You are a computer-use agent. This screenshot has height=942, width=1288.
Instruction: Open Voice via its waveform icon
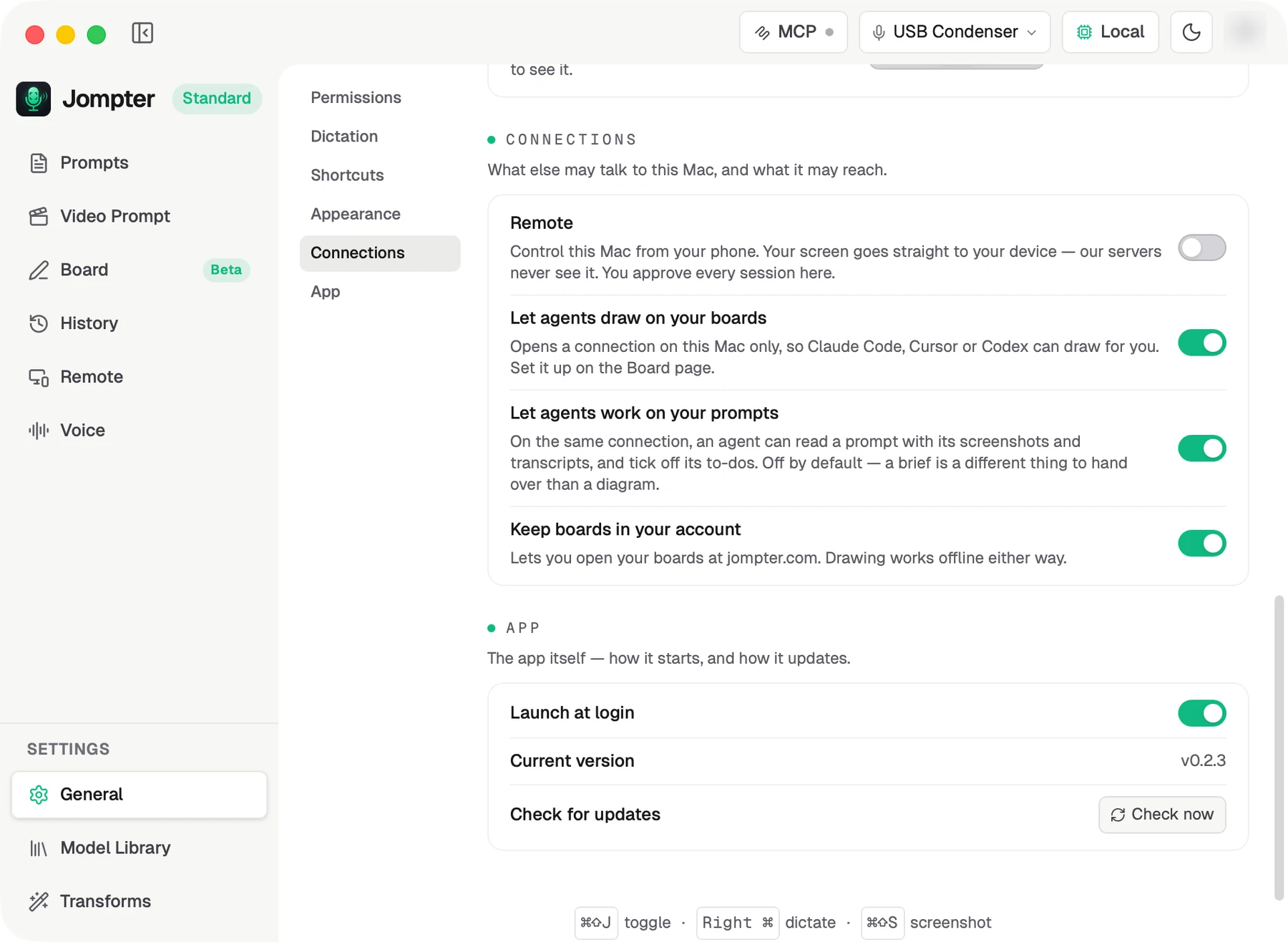click(39, 431)
